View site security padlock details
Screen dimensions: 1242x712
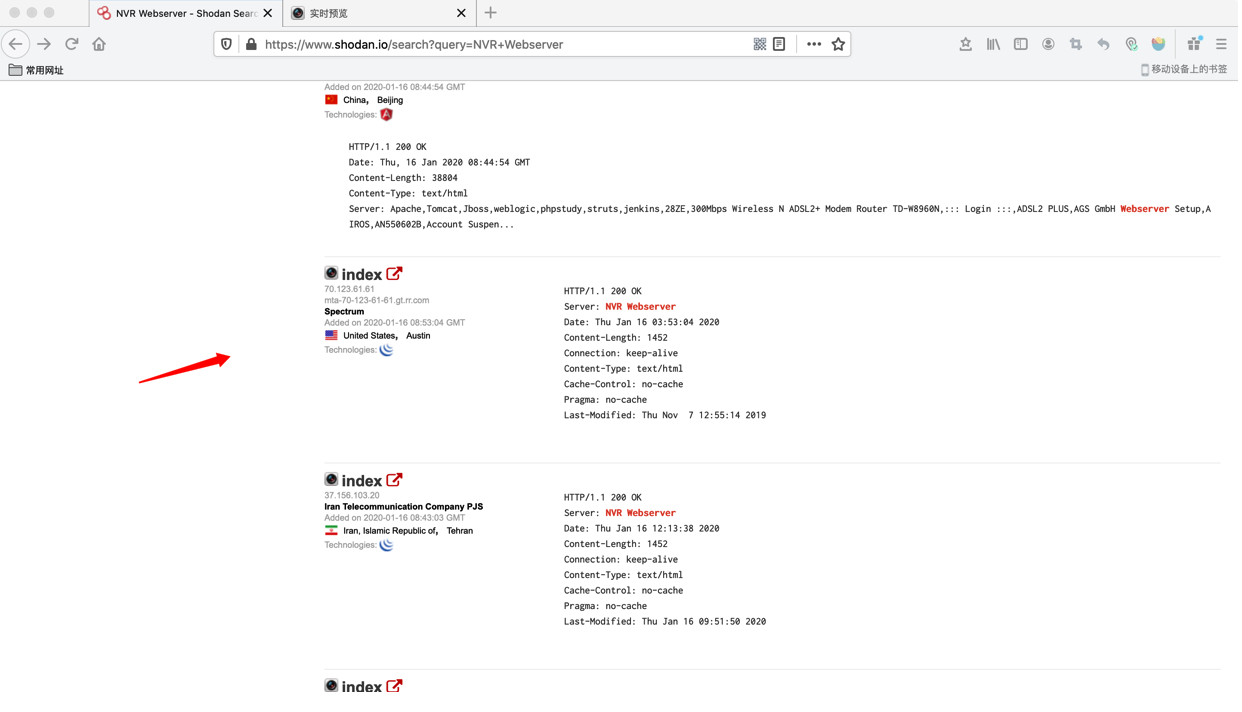click(251, 44)
